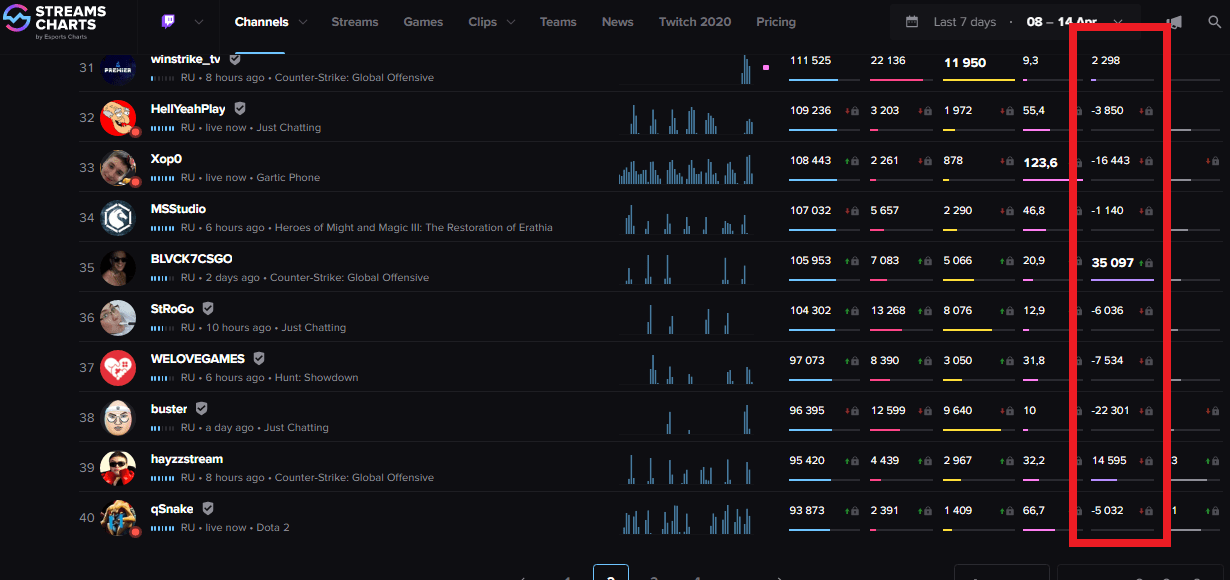Click verified badge beside HellYeahPlay

240,108
